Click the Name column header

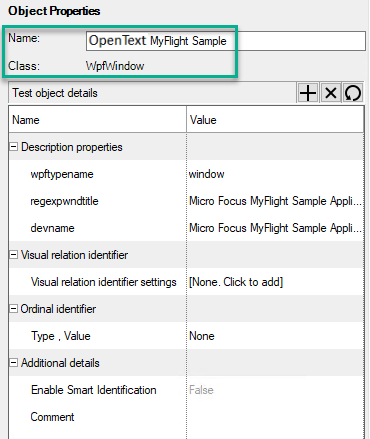pos(97,120)
